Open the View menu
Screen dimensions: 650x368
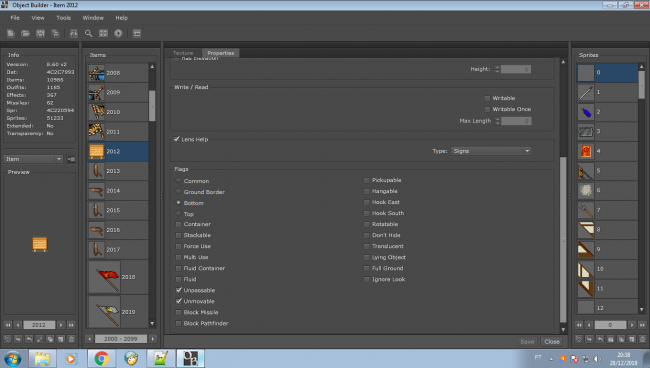(x=38, y=18)
